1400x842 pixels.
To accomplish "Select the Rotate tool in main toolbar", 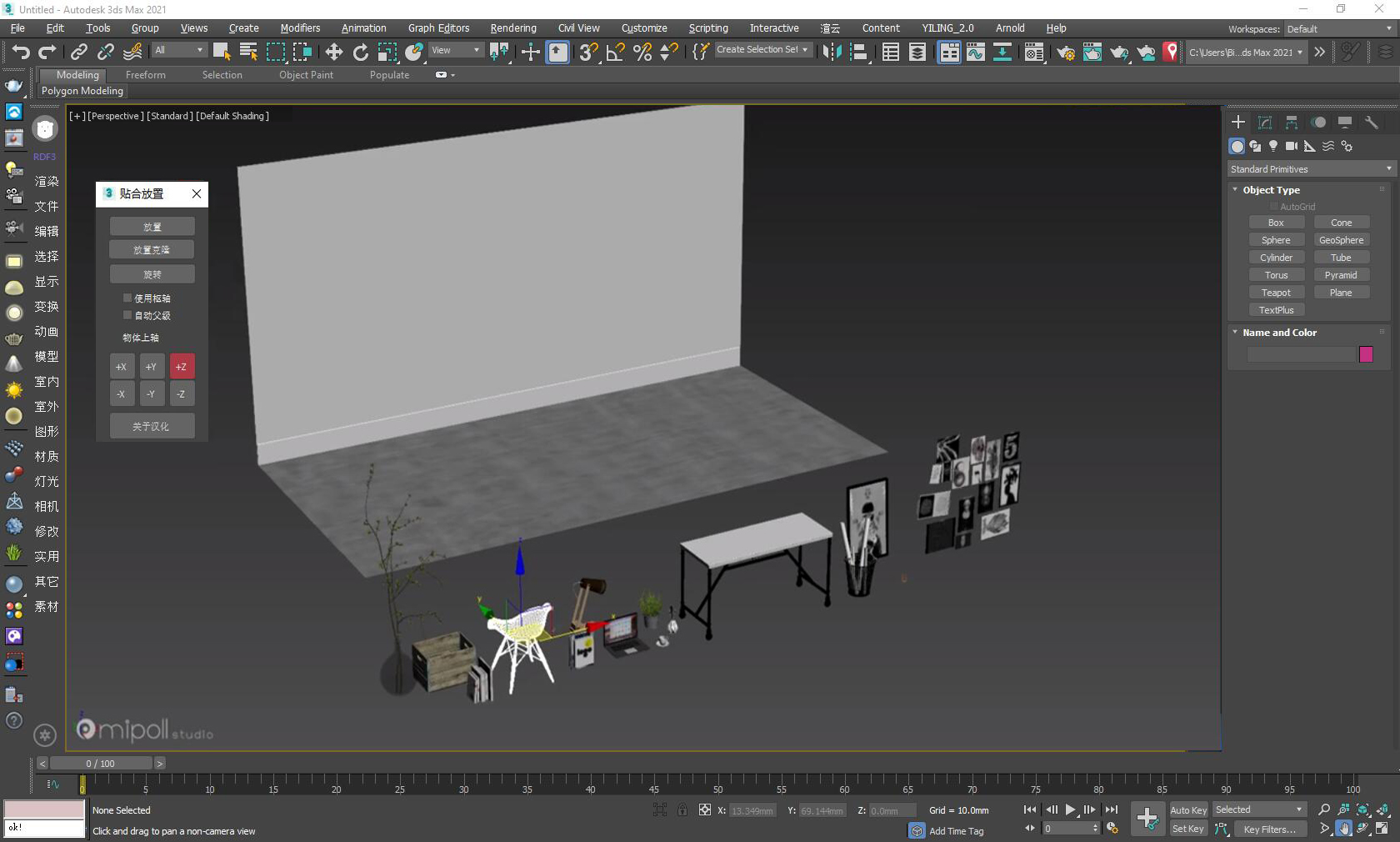I will pos(360,53).
